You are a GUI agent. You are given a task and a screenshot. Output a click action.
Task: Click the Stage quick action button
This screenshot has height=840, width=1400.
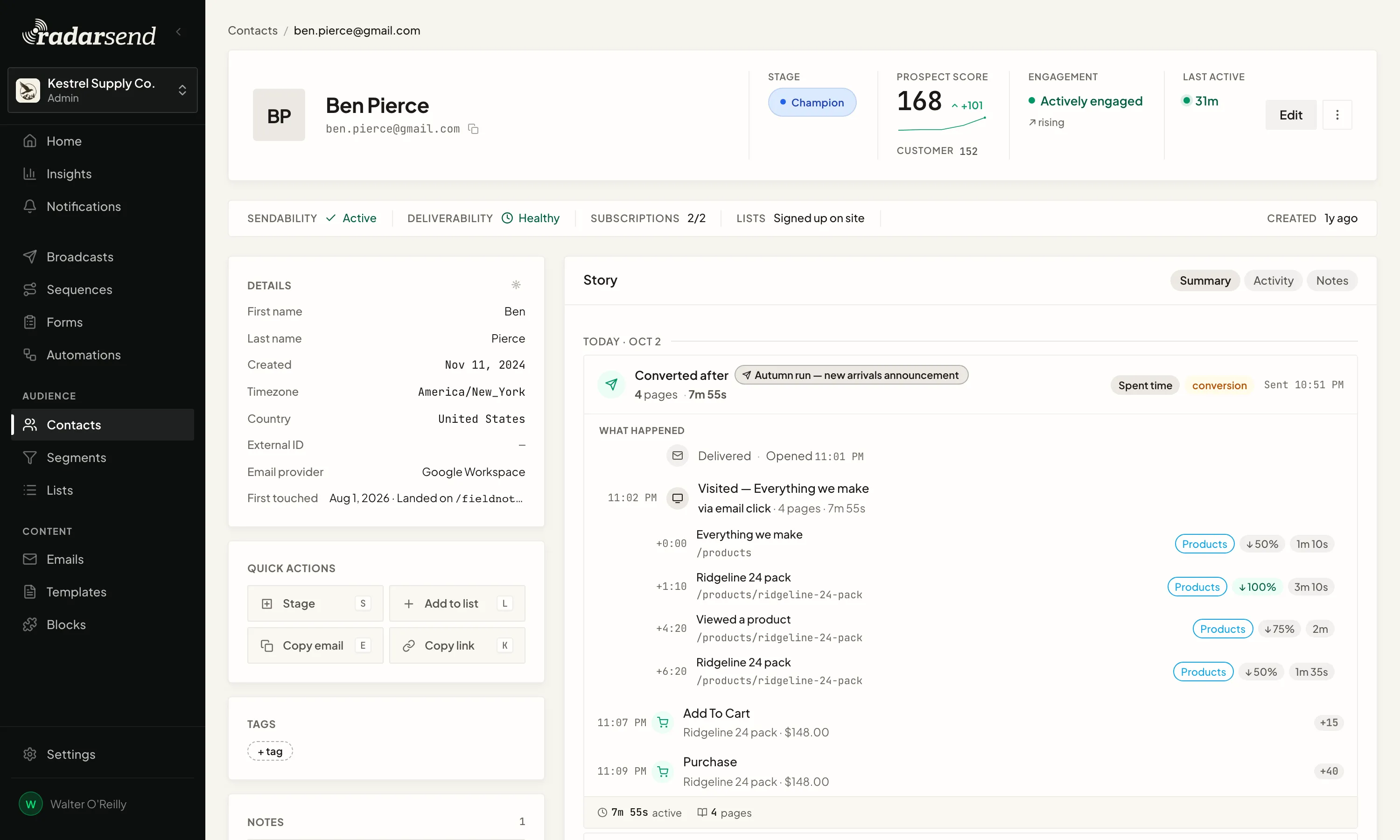(x=315, y=603)
